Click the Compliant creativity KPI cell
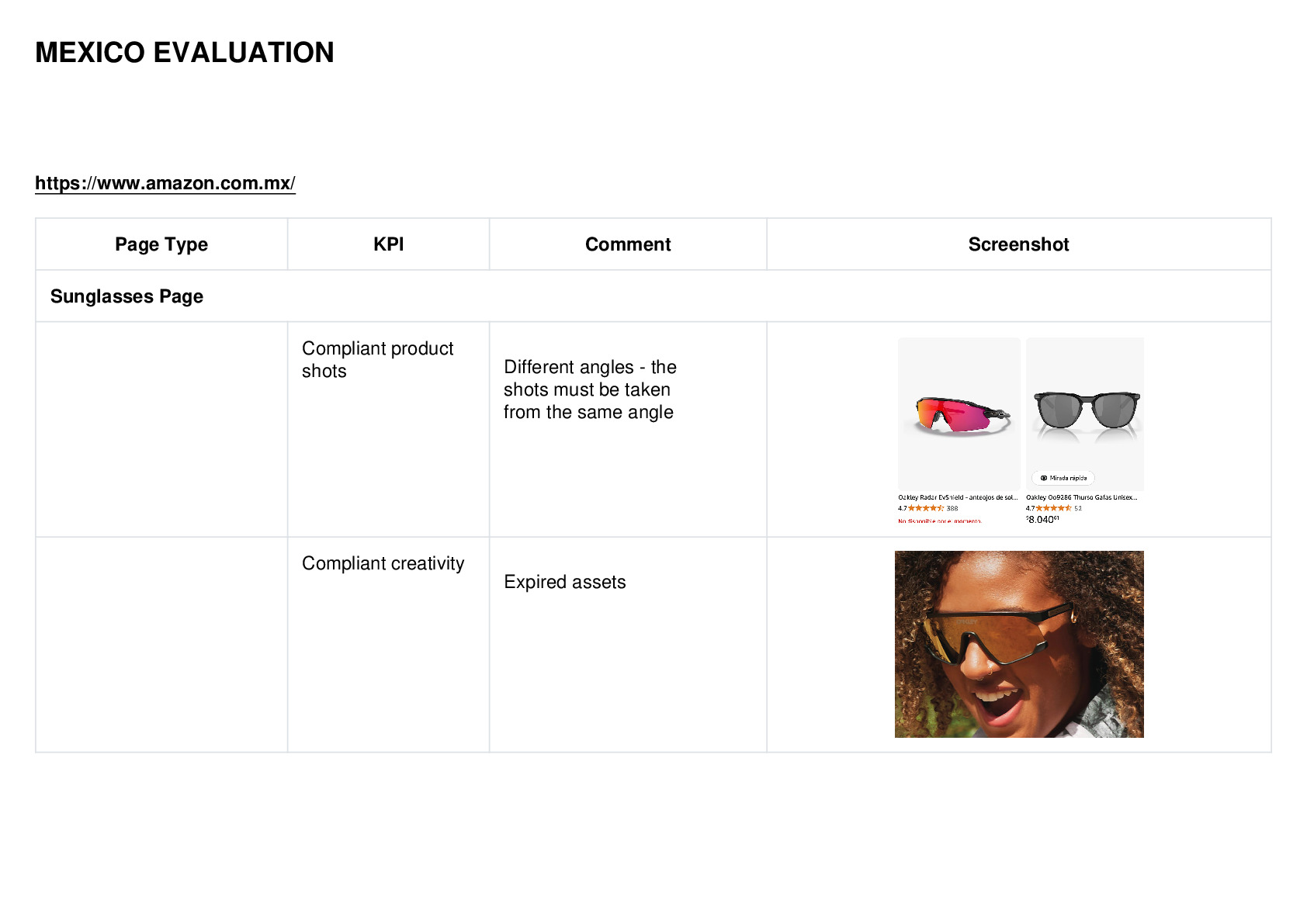1307x924 pixels. [x=388, y=644]
